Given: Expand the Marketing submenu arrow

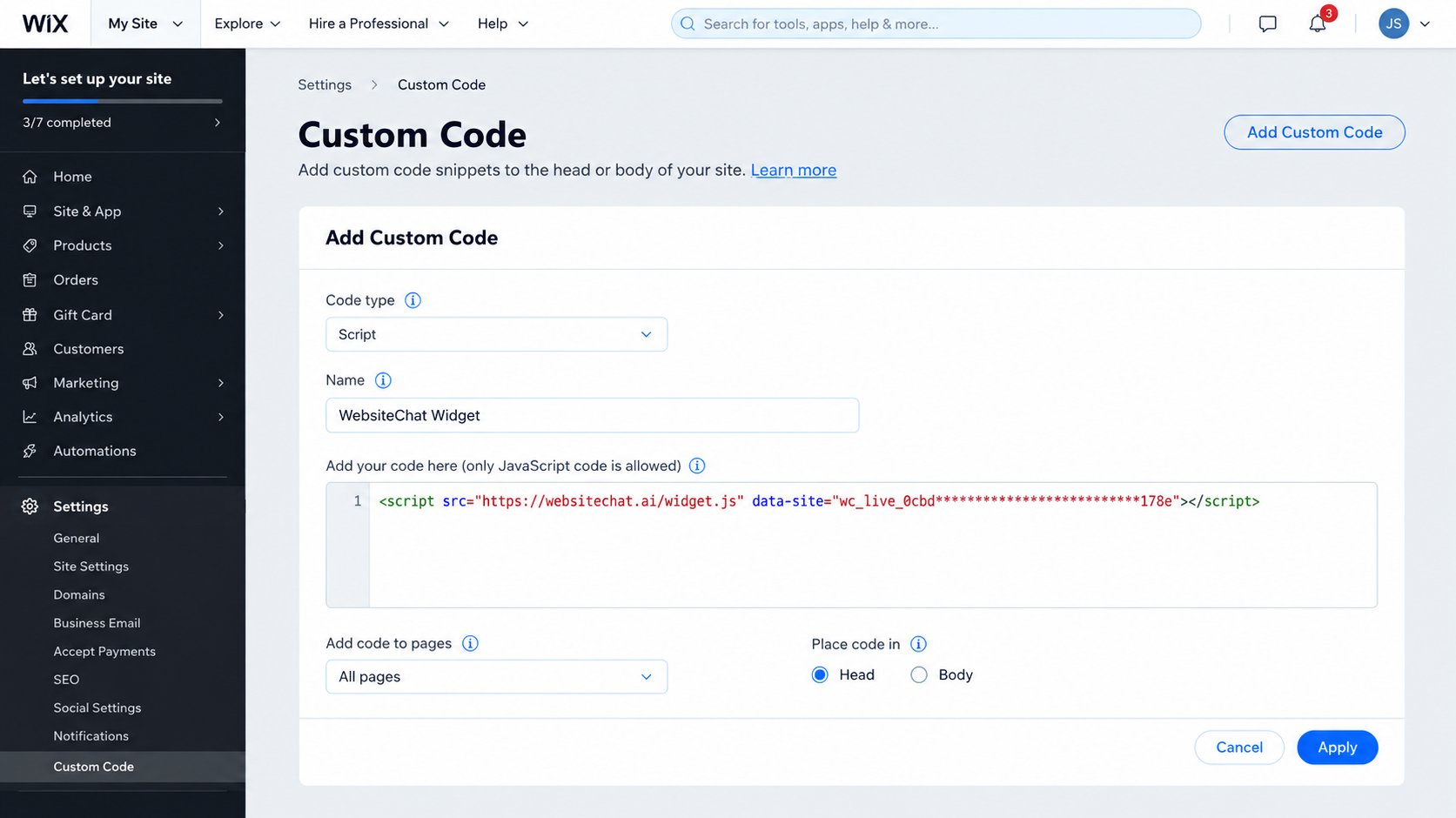Looking at the screenshot, I should pyautogui.click(x=221, y=383).
